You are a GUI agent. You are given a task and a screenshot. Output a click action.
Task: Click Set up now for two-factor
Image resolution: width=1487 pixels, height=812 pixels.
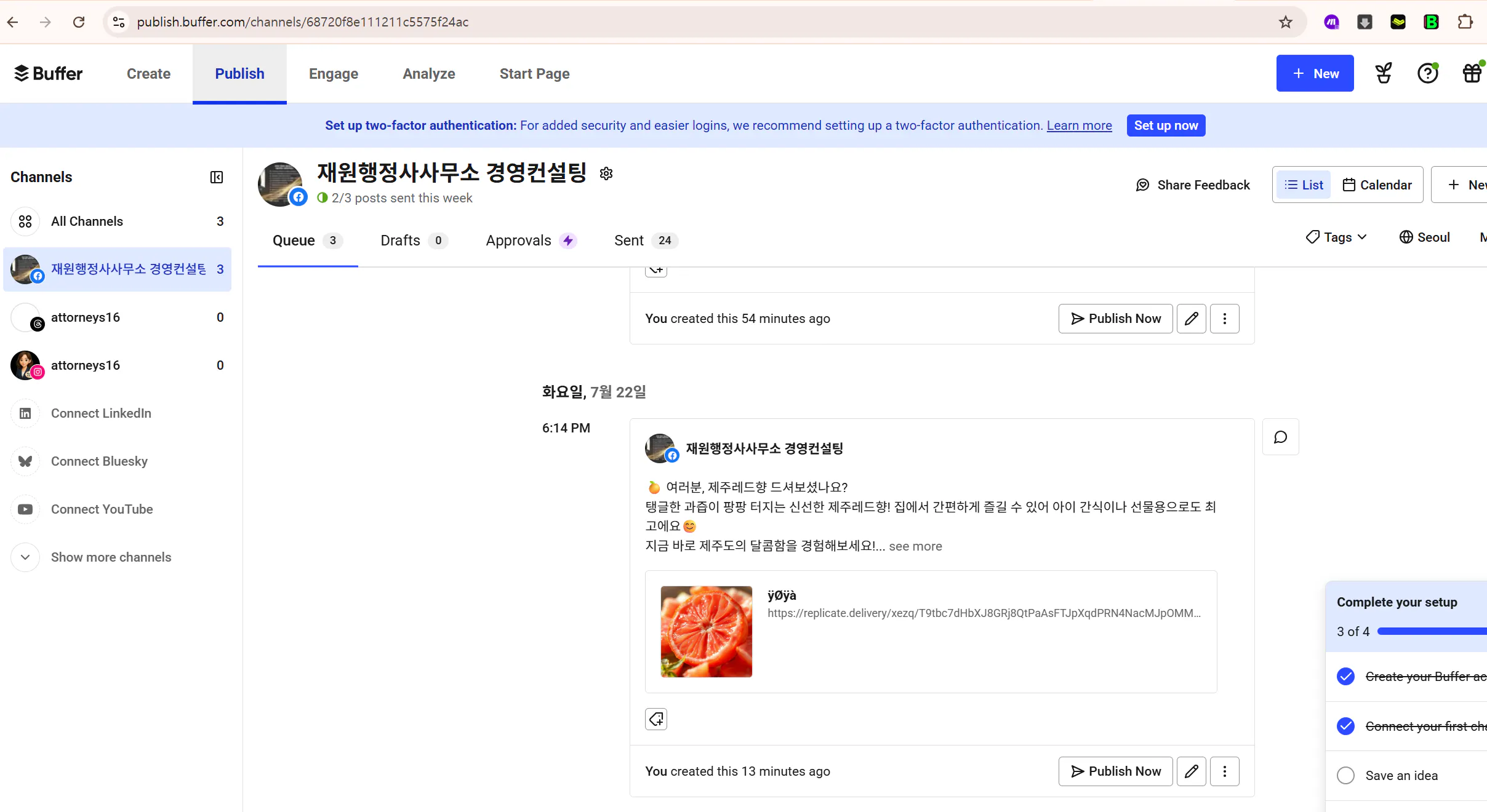[1166, 125]
